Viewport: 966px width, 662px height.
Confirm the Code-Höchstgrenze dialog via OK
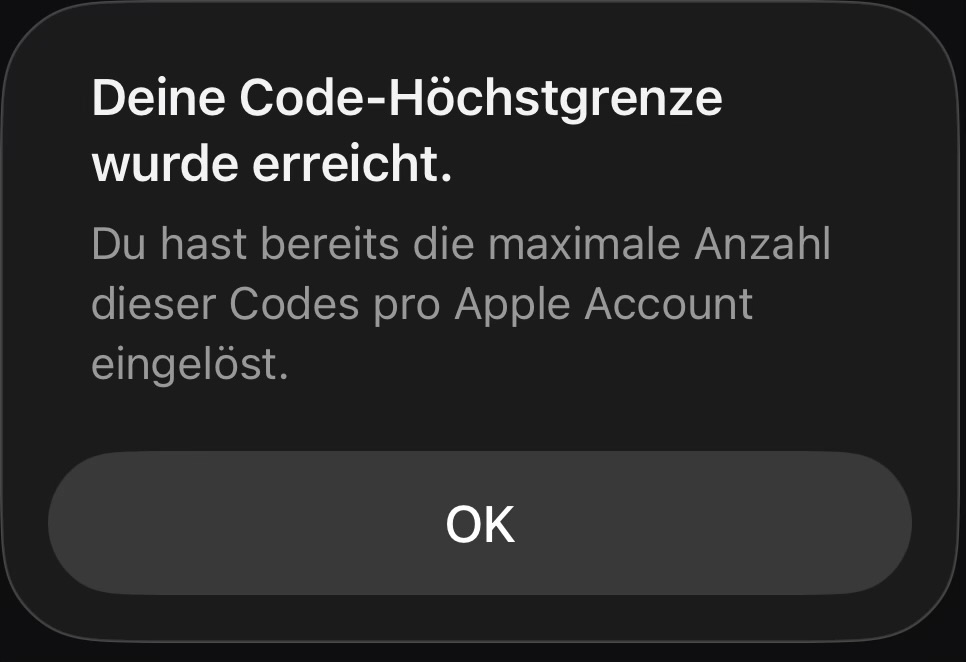[x=480, y=523]
